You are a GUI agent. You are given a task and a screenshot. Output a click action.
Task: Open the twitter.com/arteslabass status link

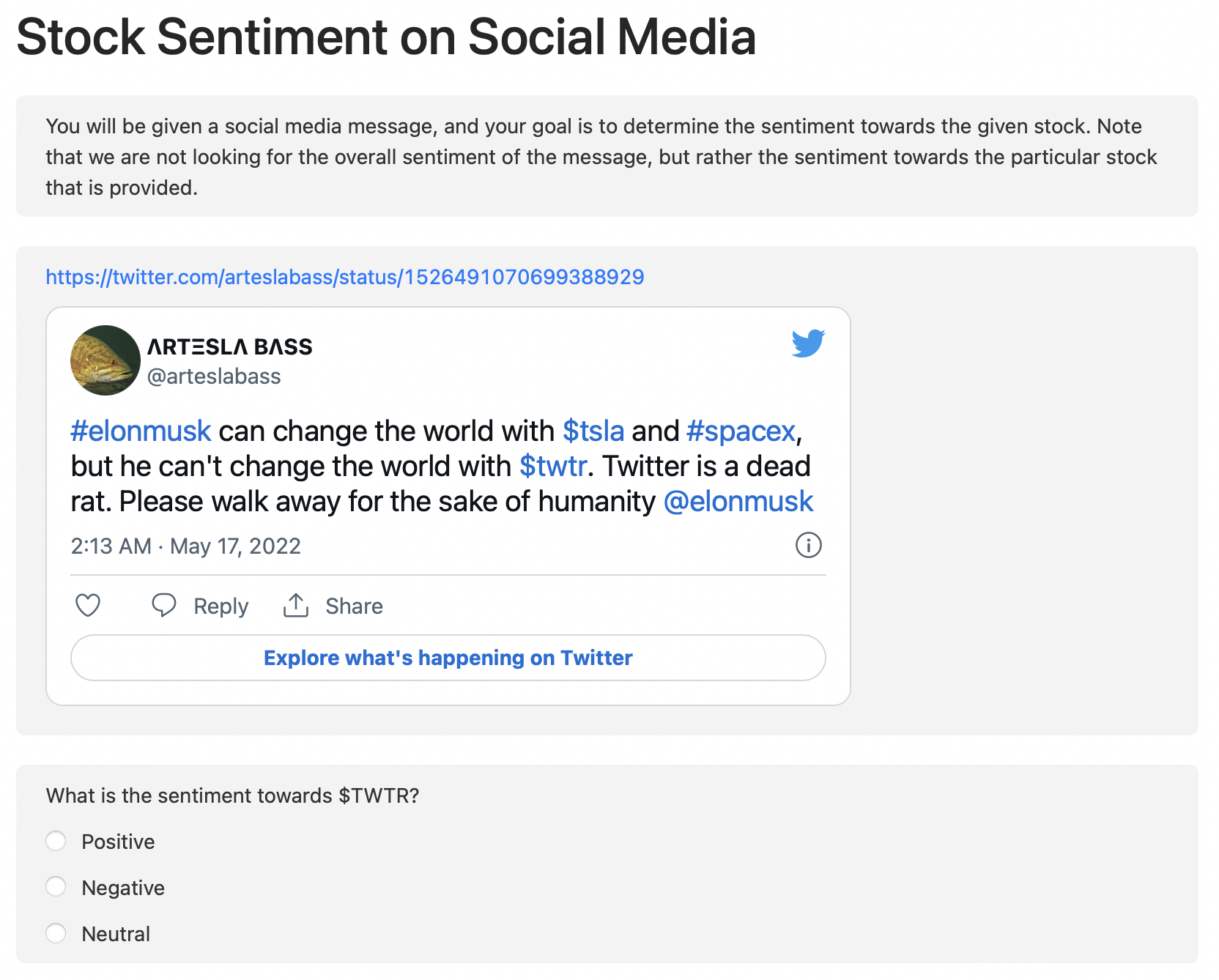[x=345, y=277]
